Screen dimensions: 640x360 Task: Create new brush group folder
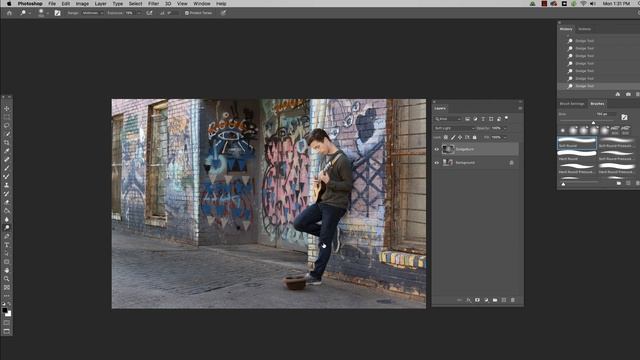coord(619,184)
